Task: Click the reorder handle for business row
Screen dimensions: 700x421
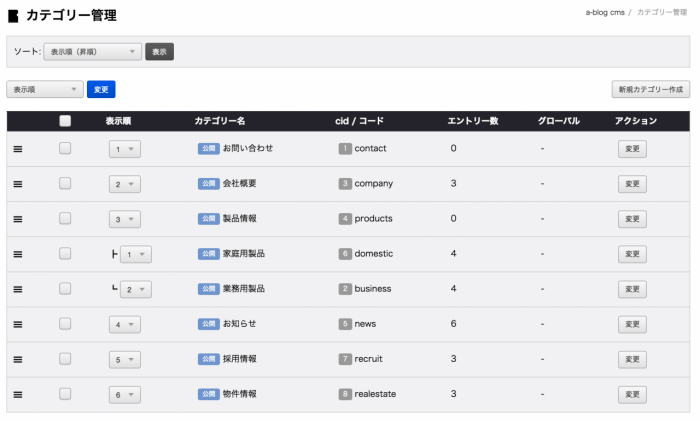Action: [x=18, y=289]
